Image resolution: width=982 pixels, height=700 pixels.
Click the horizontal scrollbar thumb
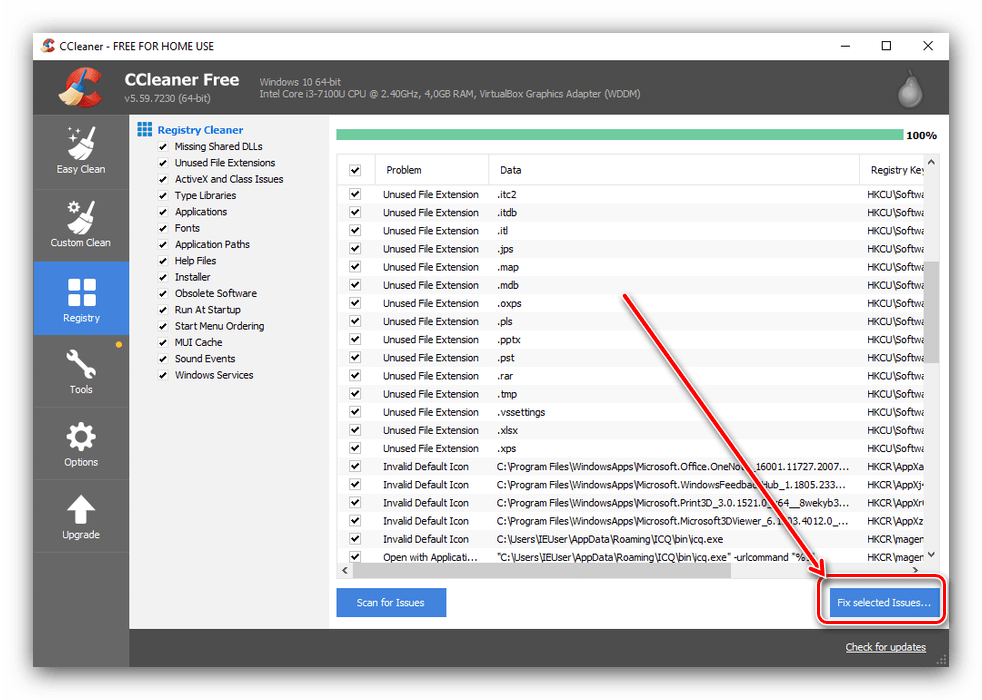[x=542, y=570]
